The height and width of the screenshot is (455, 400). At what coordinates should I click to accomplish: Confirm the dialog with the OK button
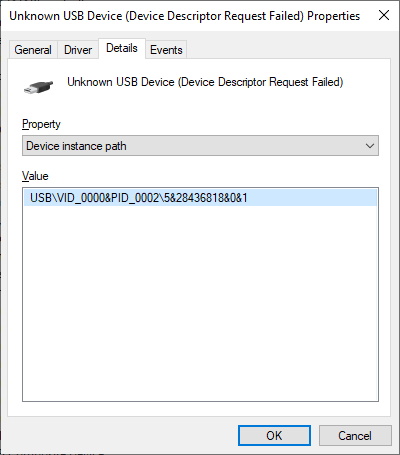coord(274,435)
